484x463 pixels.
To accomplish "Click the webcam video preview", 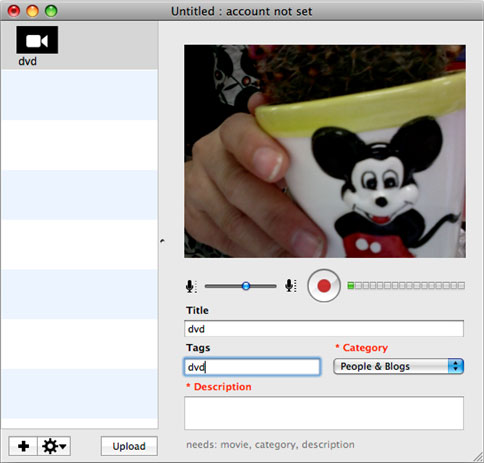I will (325, 151).
